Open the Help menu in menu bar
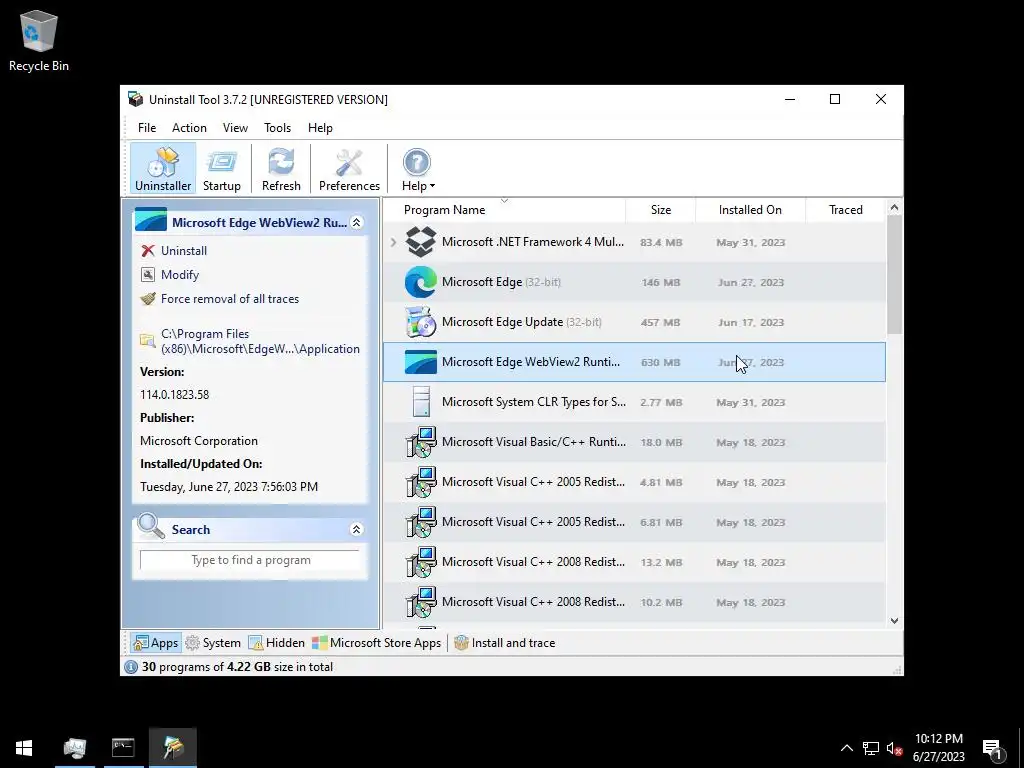This screenshot has height=768, width=1024. tap(320, 128)
